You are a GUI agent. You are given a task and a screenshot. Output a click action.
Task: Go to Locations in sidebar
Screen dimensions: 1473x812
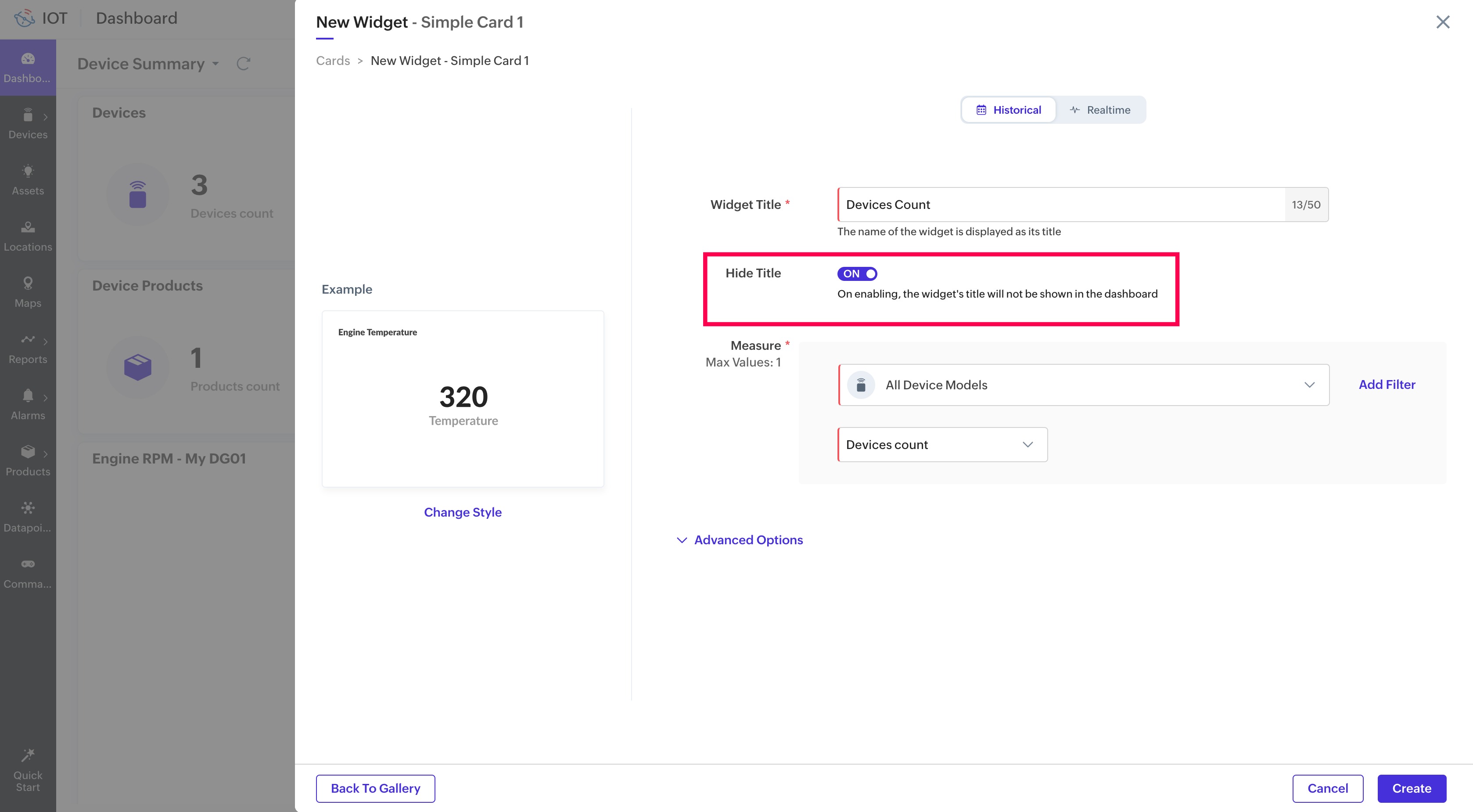[x=28, y=228]
